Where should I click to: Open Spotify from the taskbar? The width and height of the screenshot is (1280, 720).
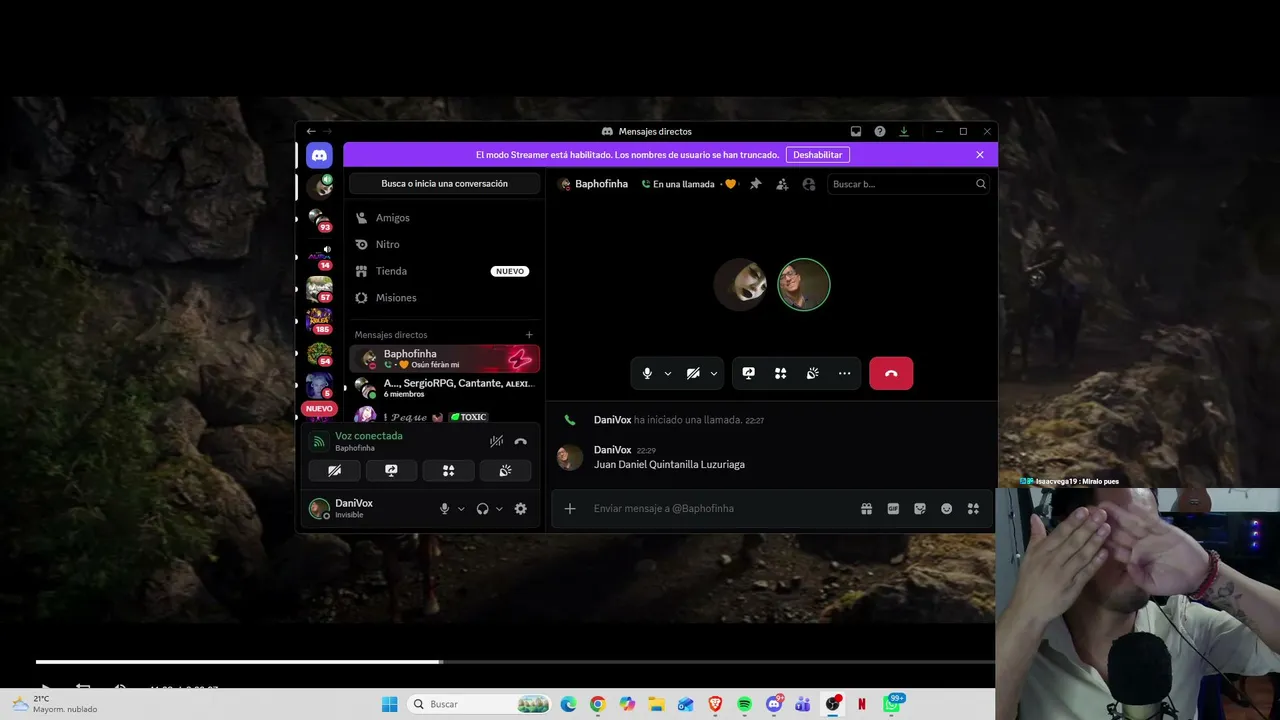click(x=745, y=704)
